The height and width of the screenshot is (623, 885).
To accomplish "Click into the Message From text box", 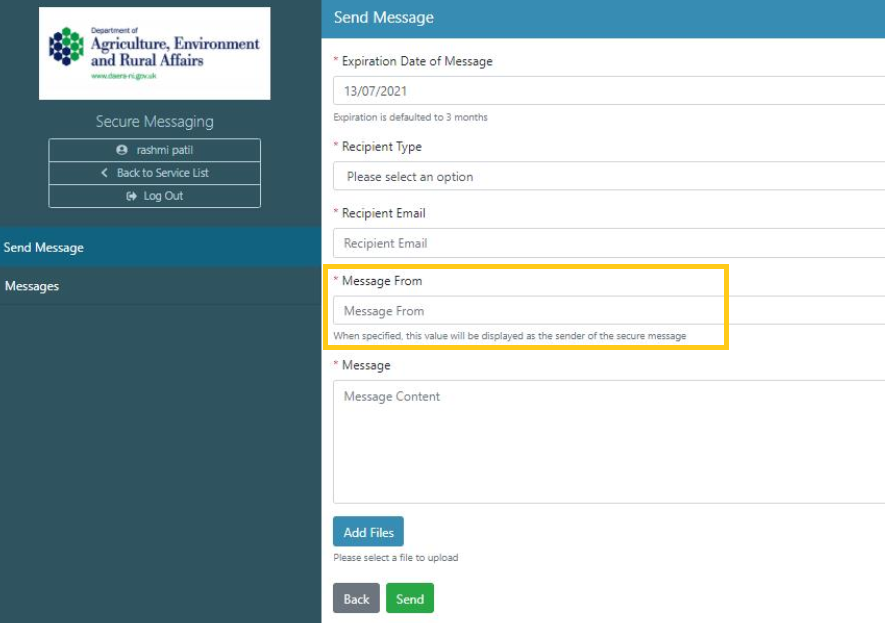I will click(608, 311).
